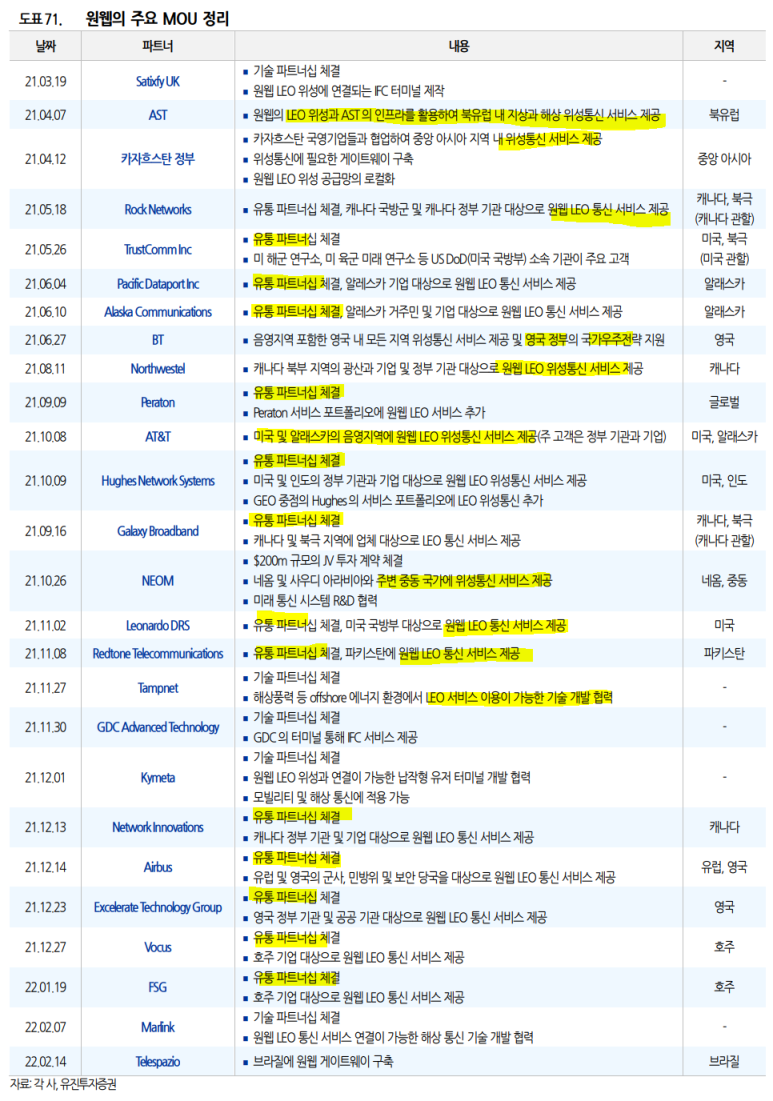Select the date 21.06.27
The image size is (773, 1101).
click(x=46, y=340)
